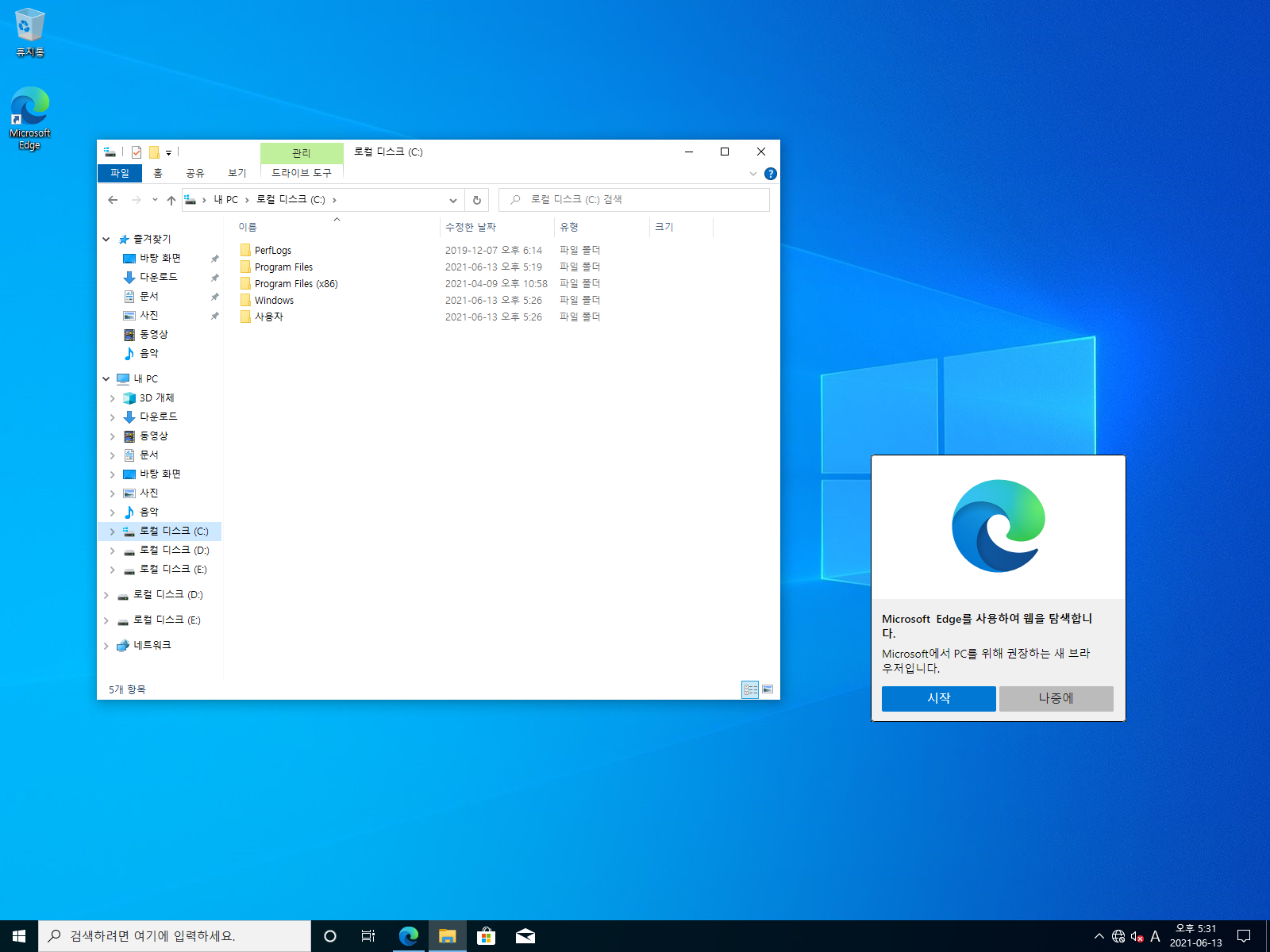Select the Program Files (x86) folder
This screenshot has height=952, width=1270.
(296, 284)
